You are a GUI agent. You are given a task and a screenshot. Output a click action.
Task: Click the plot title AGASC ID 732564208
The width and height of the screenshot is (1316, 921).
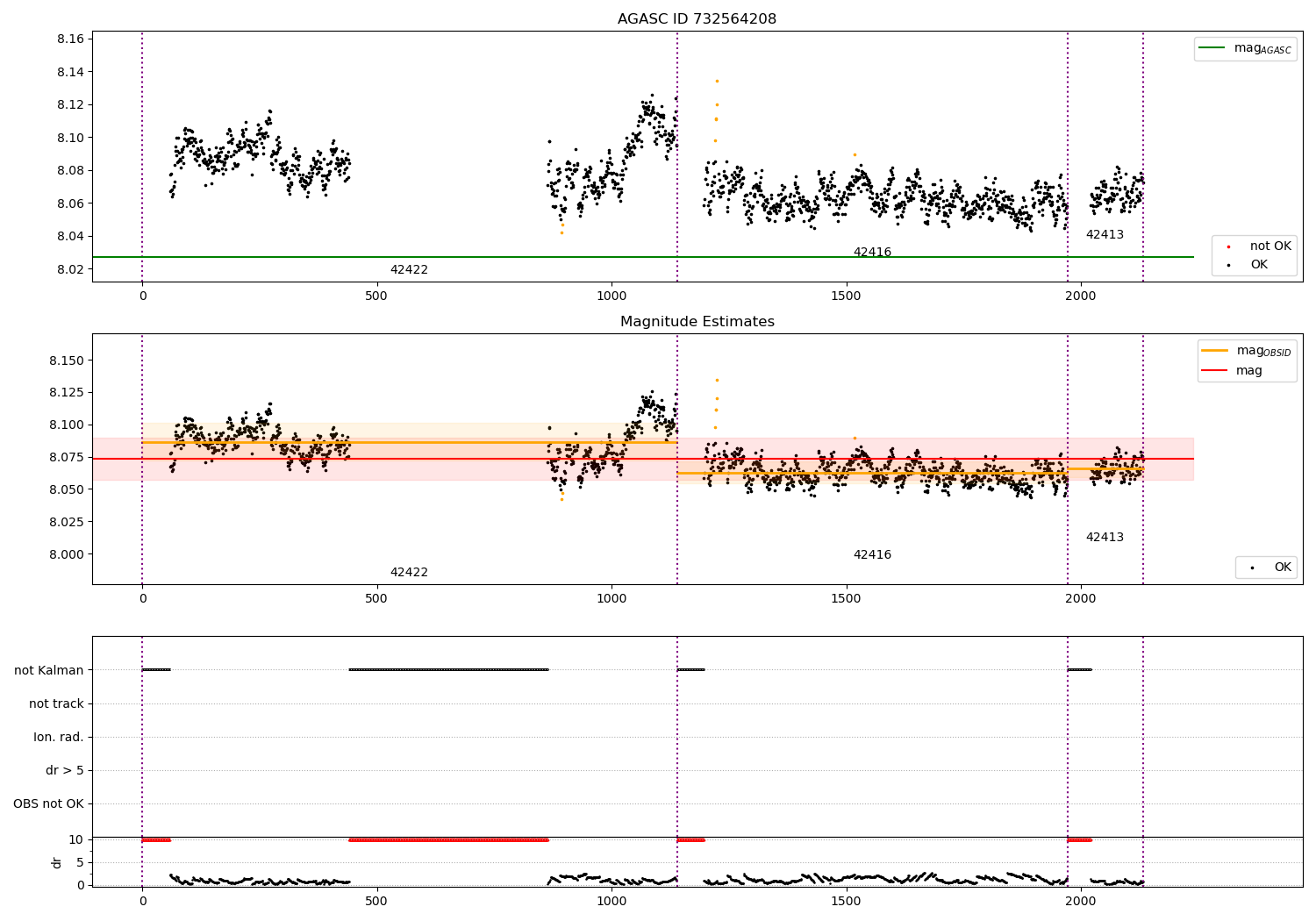tap(697, 19)
